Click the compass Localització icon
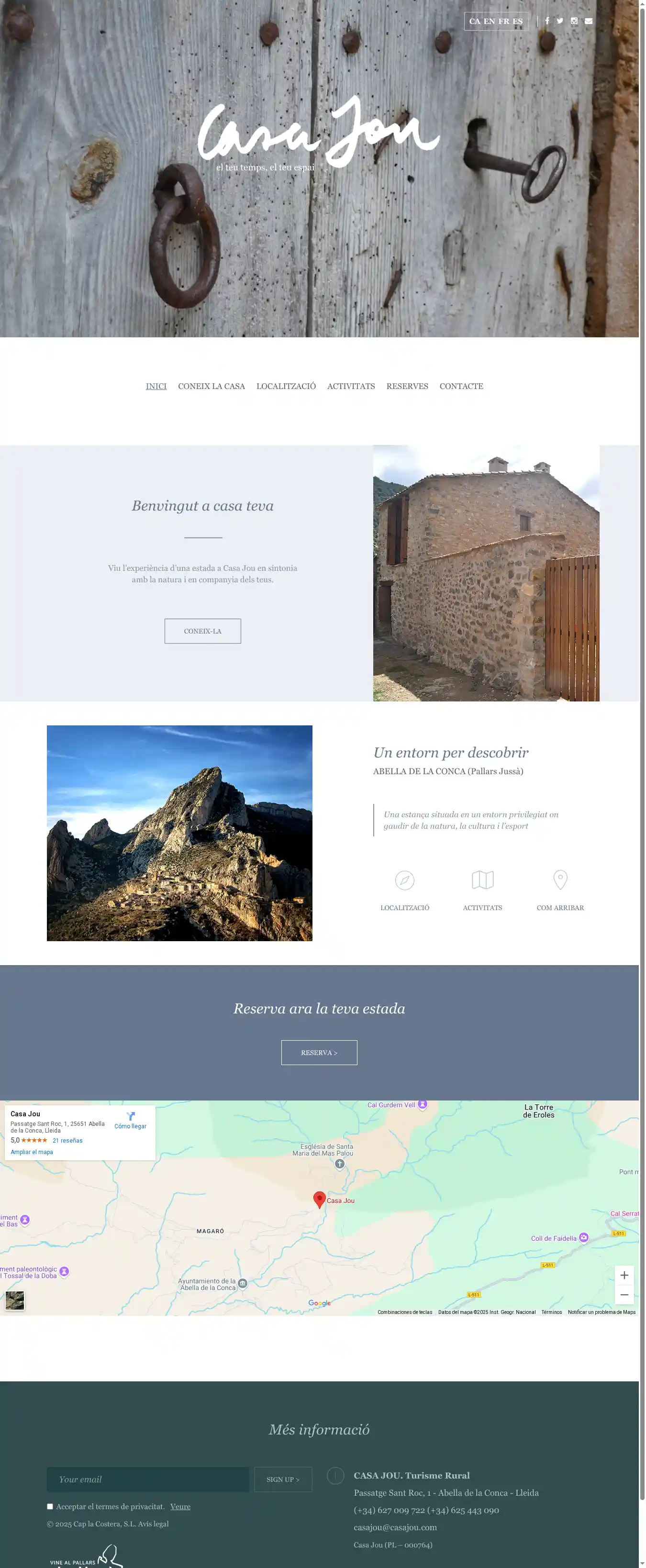 coord(404,880)
